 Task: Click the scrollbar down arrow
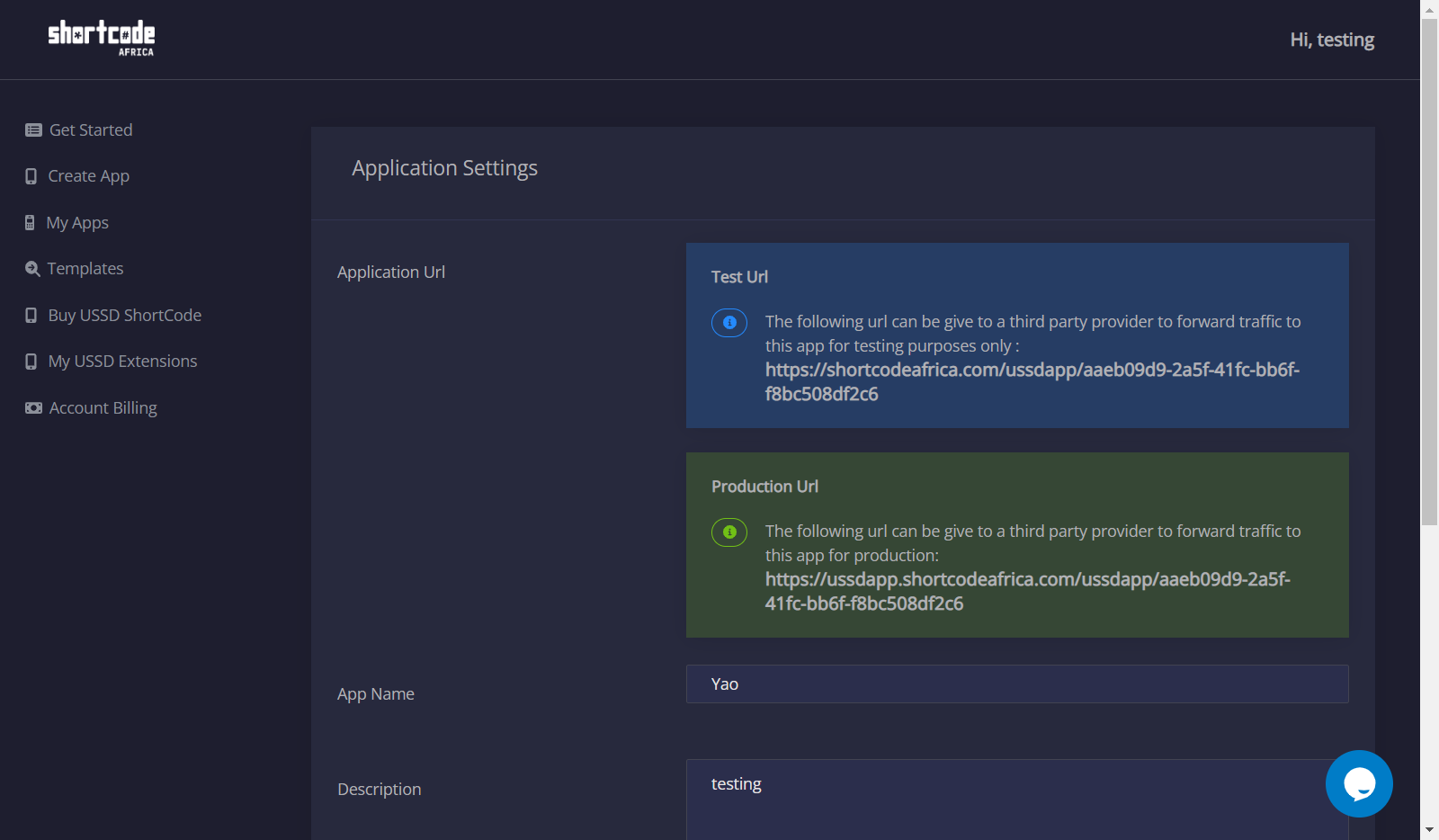pyautogui.click(x=1429, y=830)
